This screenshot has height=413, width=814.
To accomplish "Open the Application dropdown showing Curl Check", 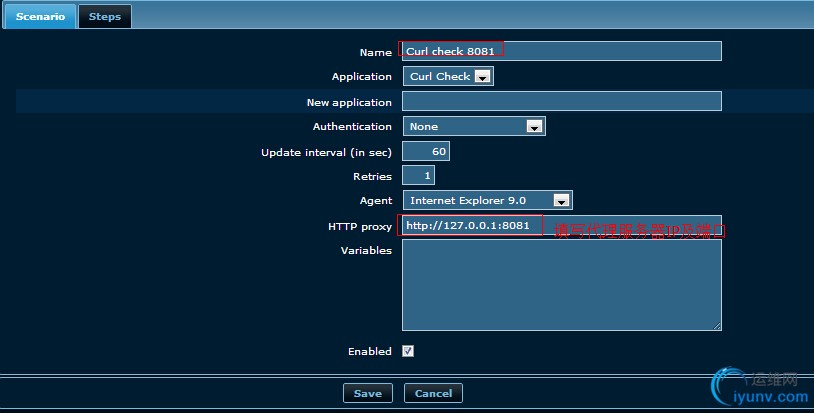I will (448, 76).
